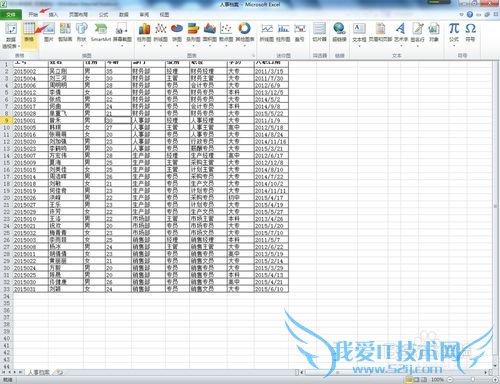This screenshot has height=384, width=500.
Task: Insert a Line sparkline
Action: (267, 33)
